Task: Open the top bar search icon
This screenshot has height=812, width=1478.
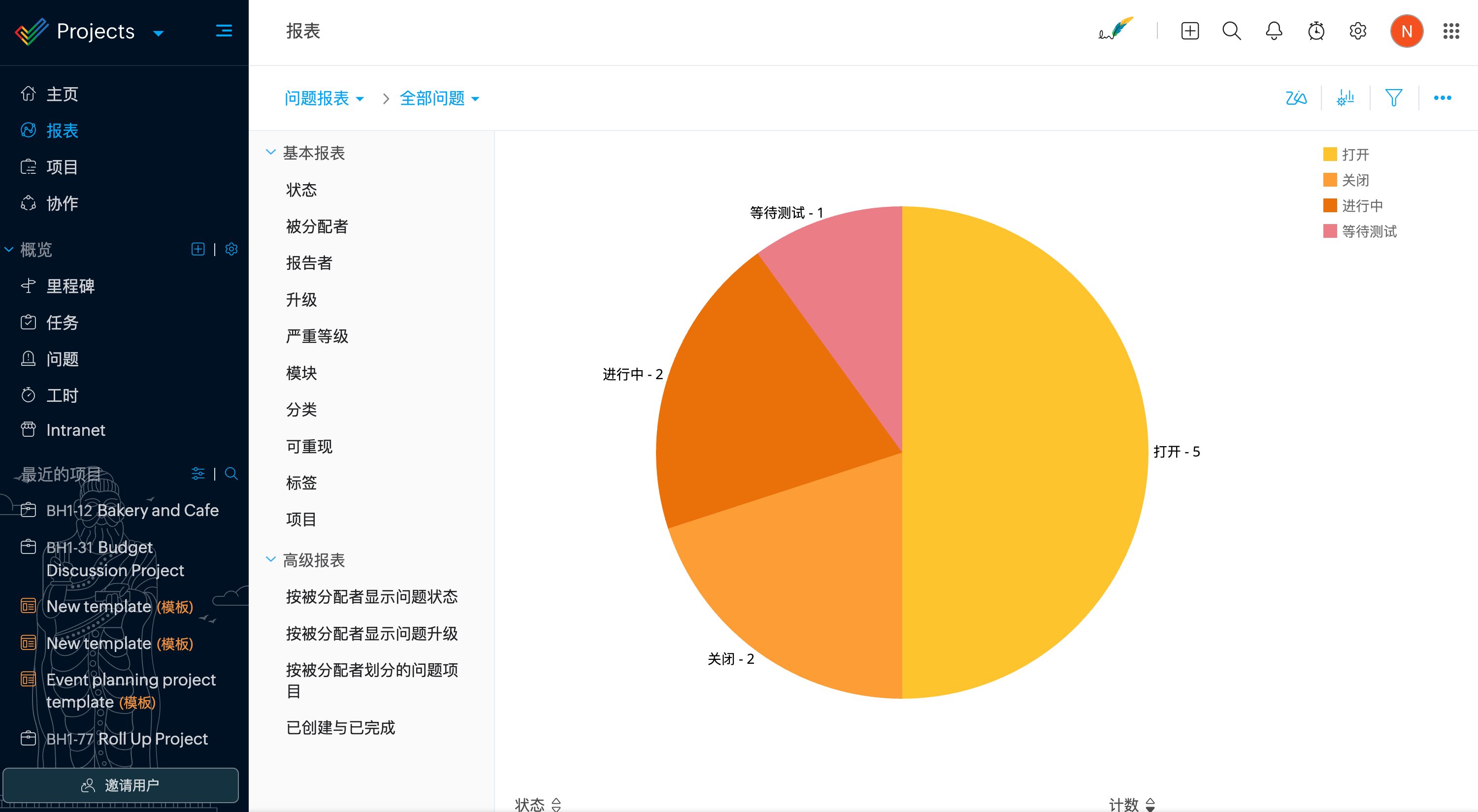Action: [1231, 31]
